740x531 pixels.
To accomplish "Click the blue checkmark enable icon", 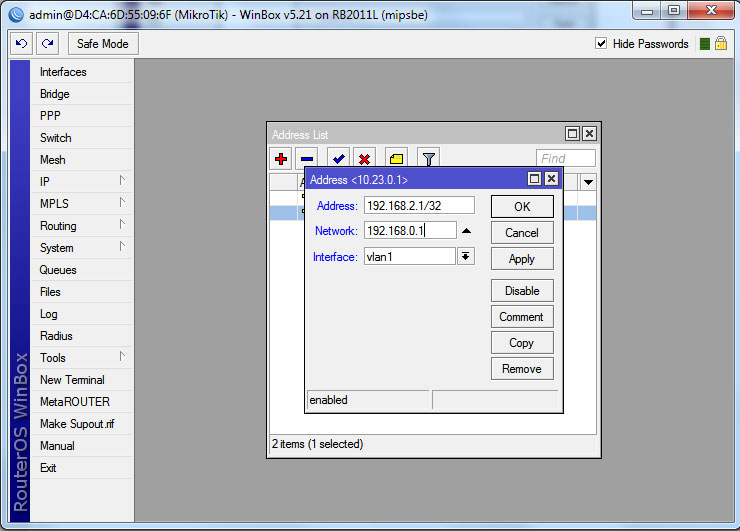I will pyautogui.click(x=338, y=159).
